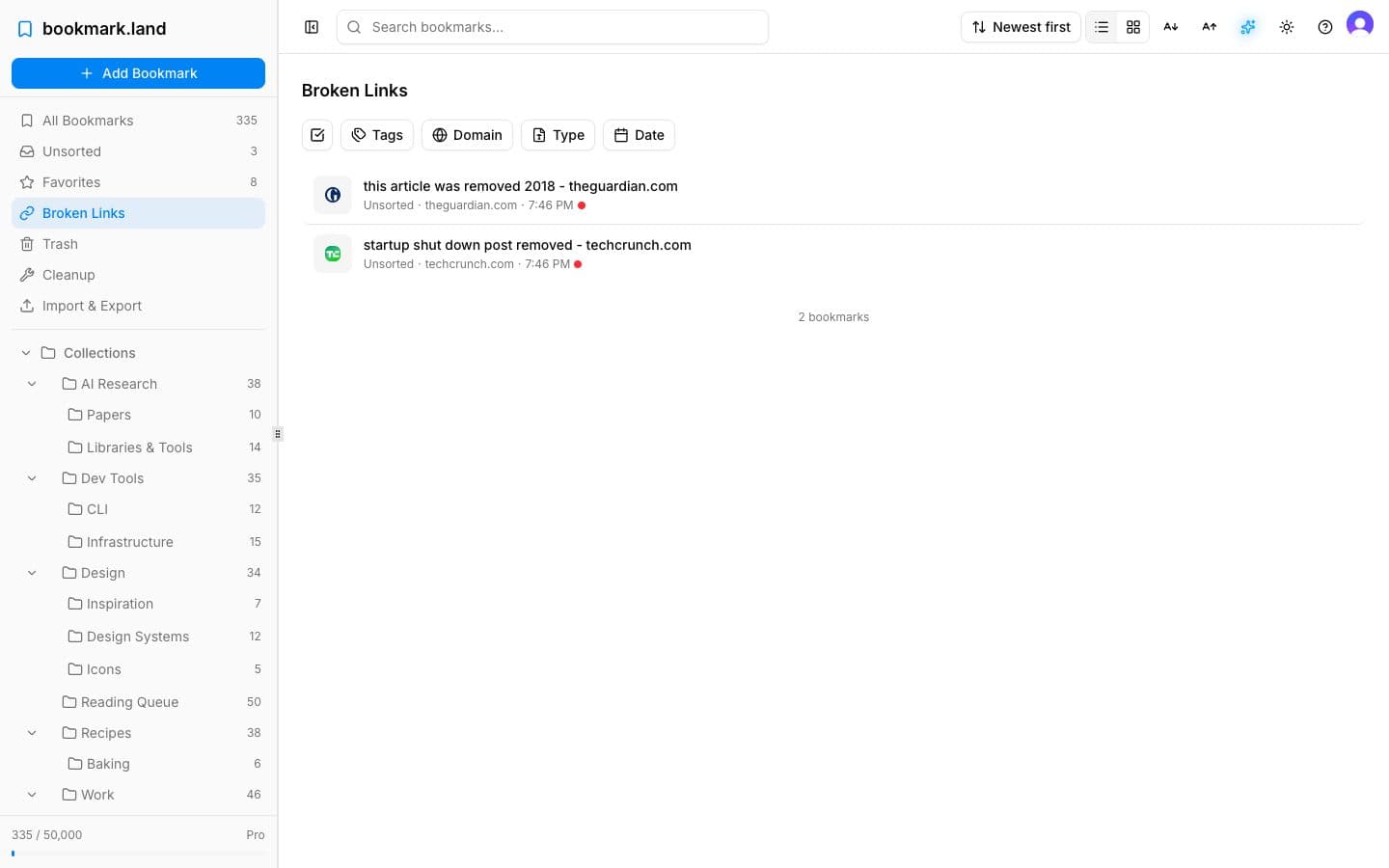Image resolution: width=1389 pixels, height=868 pixels.
Task: Open Unsorted in sidebar
Action: [x=138, y=151]
